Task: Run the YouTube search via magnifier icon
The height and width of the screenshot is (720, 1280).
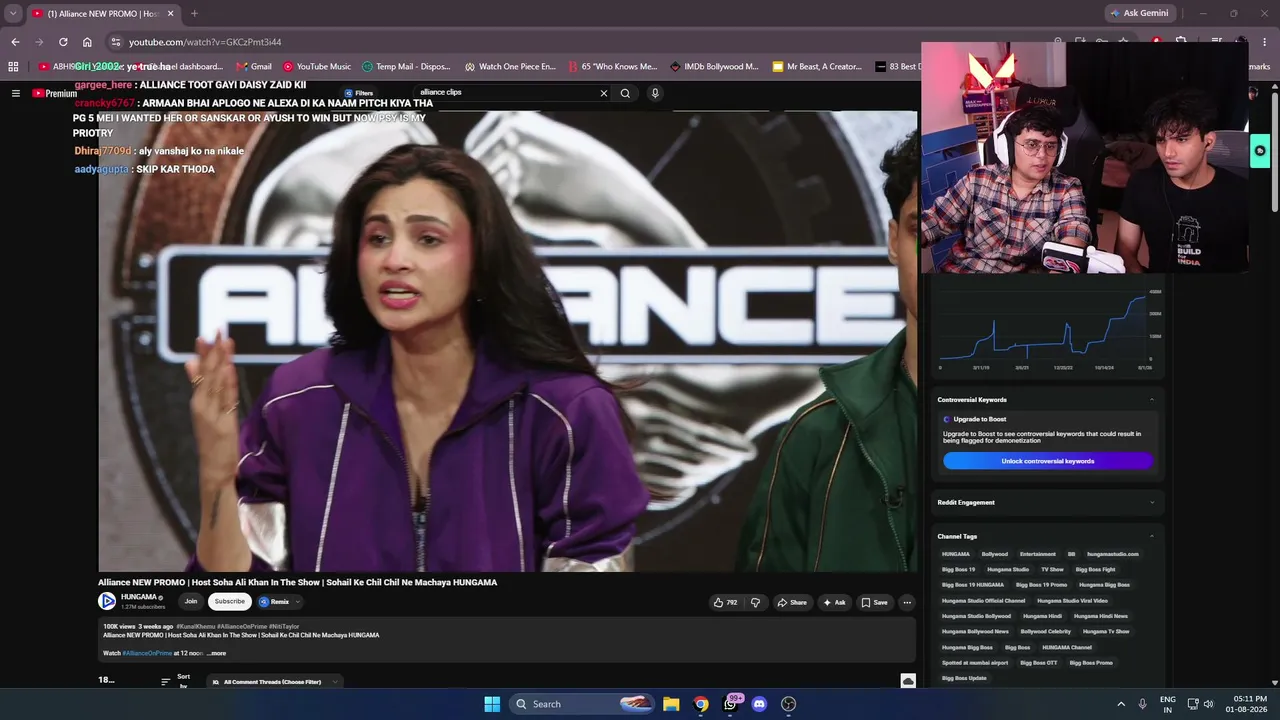Action: [x=625, y=93]
